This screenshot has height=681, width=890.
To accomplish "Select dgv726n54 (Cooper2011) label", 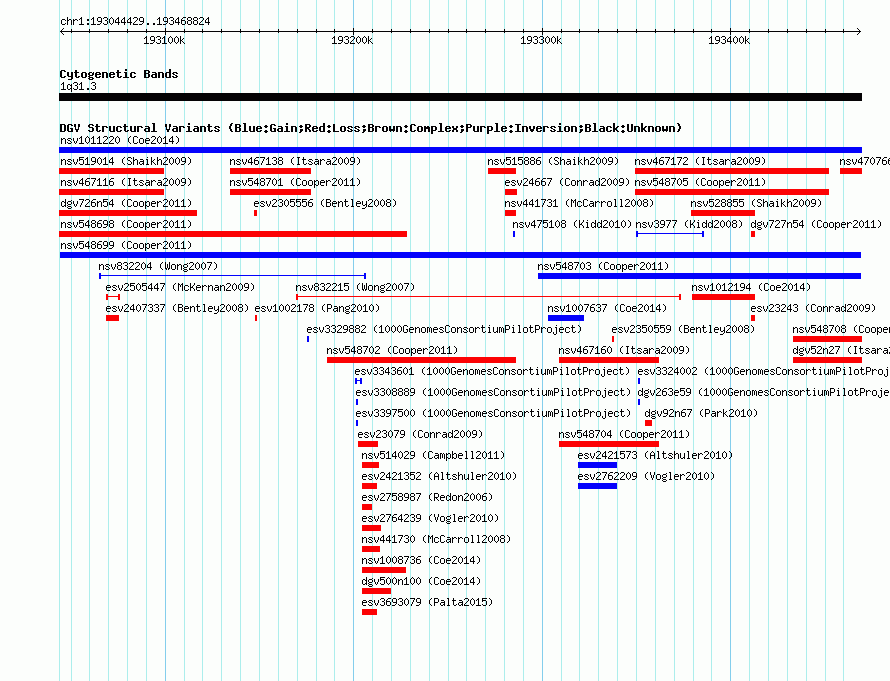I will click(x=126, y=203).
